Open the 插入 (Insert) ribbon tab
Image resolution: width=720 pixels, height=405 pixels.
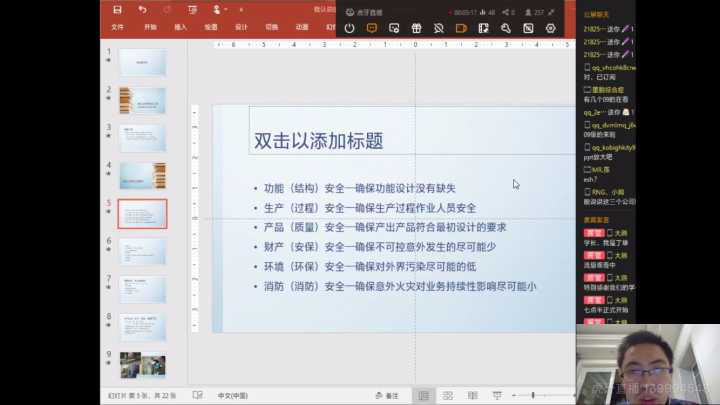click(x=180, y=27)
